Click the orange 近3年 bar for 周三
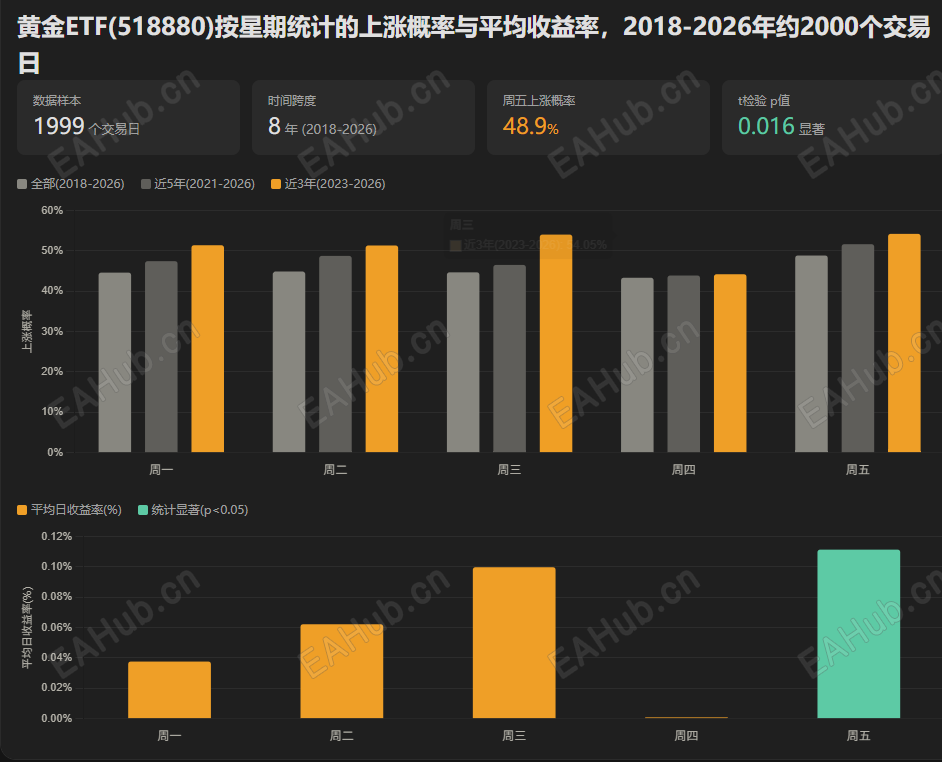 coord(556,343)
